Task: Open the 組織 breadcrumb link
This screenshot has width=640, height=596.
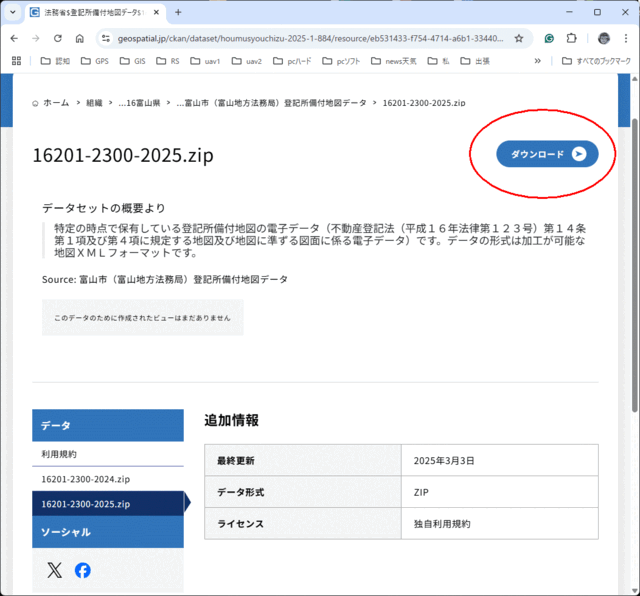Action: click(94, 103)
